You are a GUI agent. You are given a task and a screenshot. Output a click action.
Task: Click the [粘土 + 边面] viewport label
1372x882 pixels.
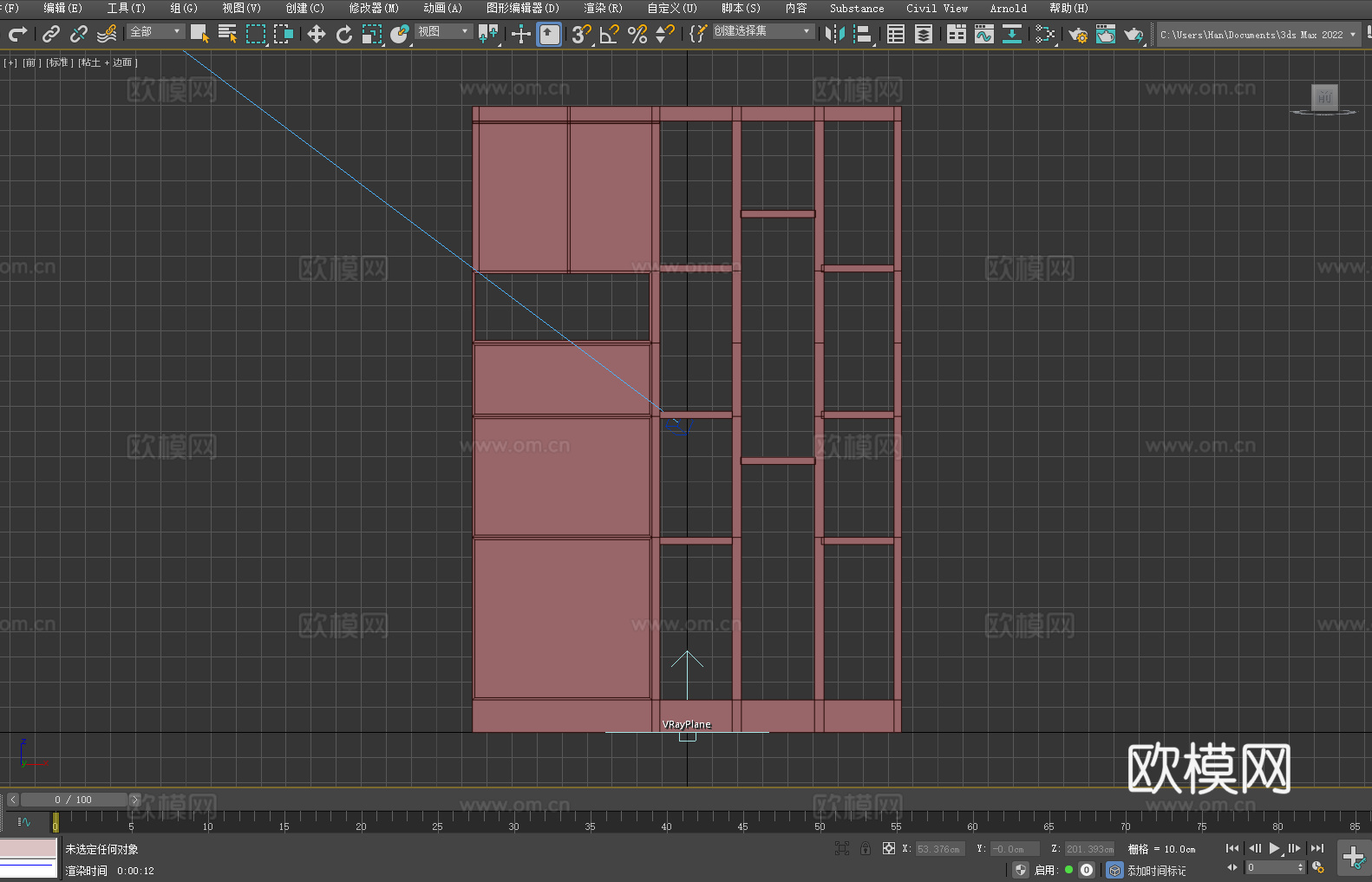(x=108, y=62)
